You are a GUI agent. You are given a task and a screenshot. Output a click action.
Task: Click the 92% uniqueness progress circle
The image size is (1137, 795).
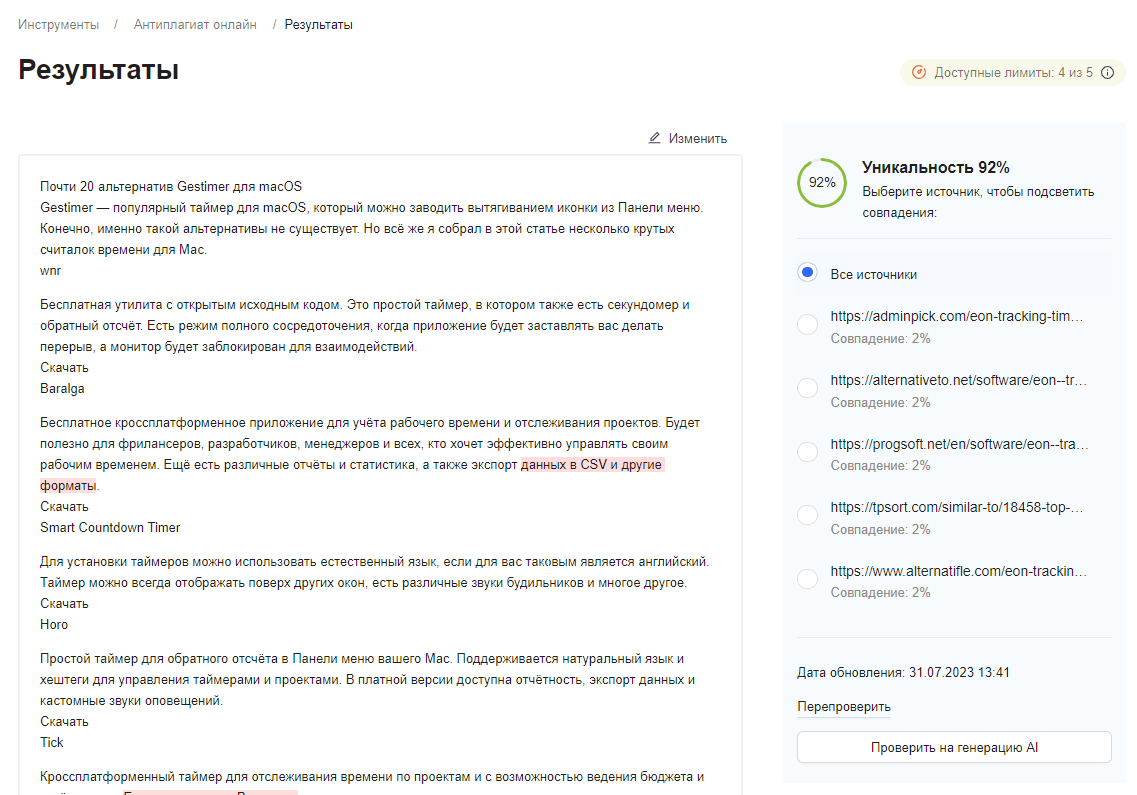822,183
